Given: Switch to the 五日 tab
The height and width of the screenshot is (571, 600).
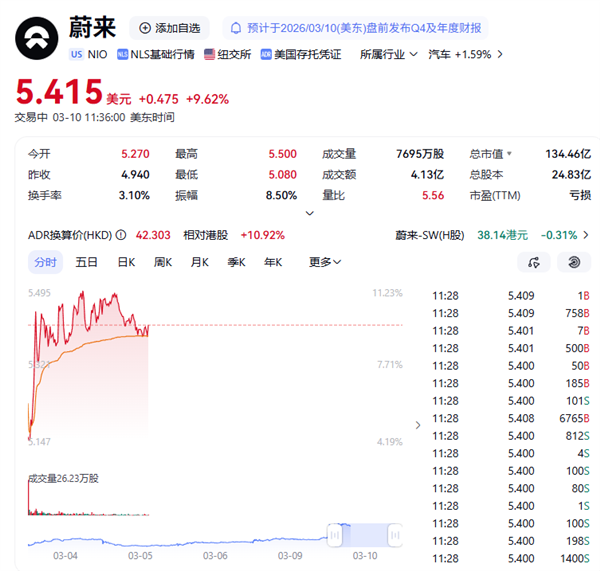Looking at the screenshot, I should [x=86, y=262].
